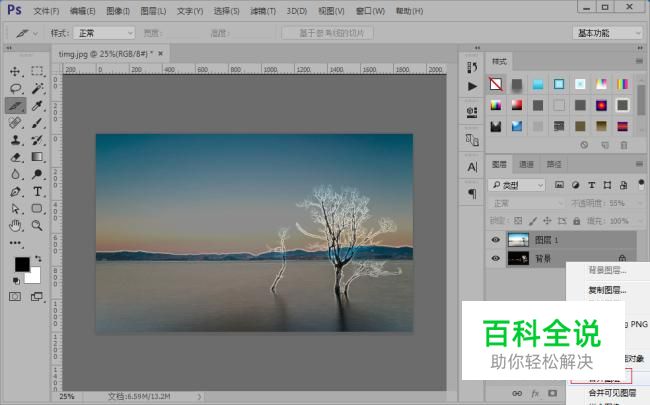Choose 背景图层... from context menu

click(x=607, y=270)
